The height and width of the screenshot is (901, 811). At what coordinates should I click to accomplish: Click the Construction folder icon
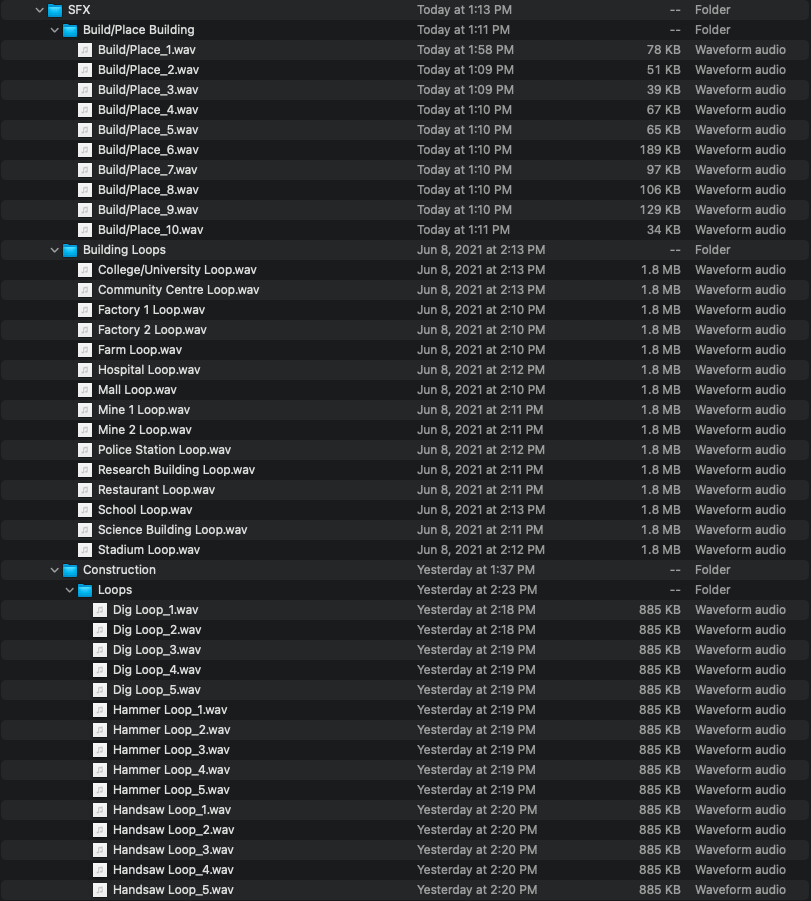(x=70, y=570)
